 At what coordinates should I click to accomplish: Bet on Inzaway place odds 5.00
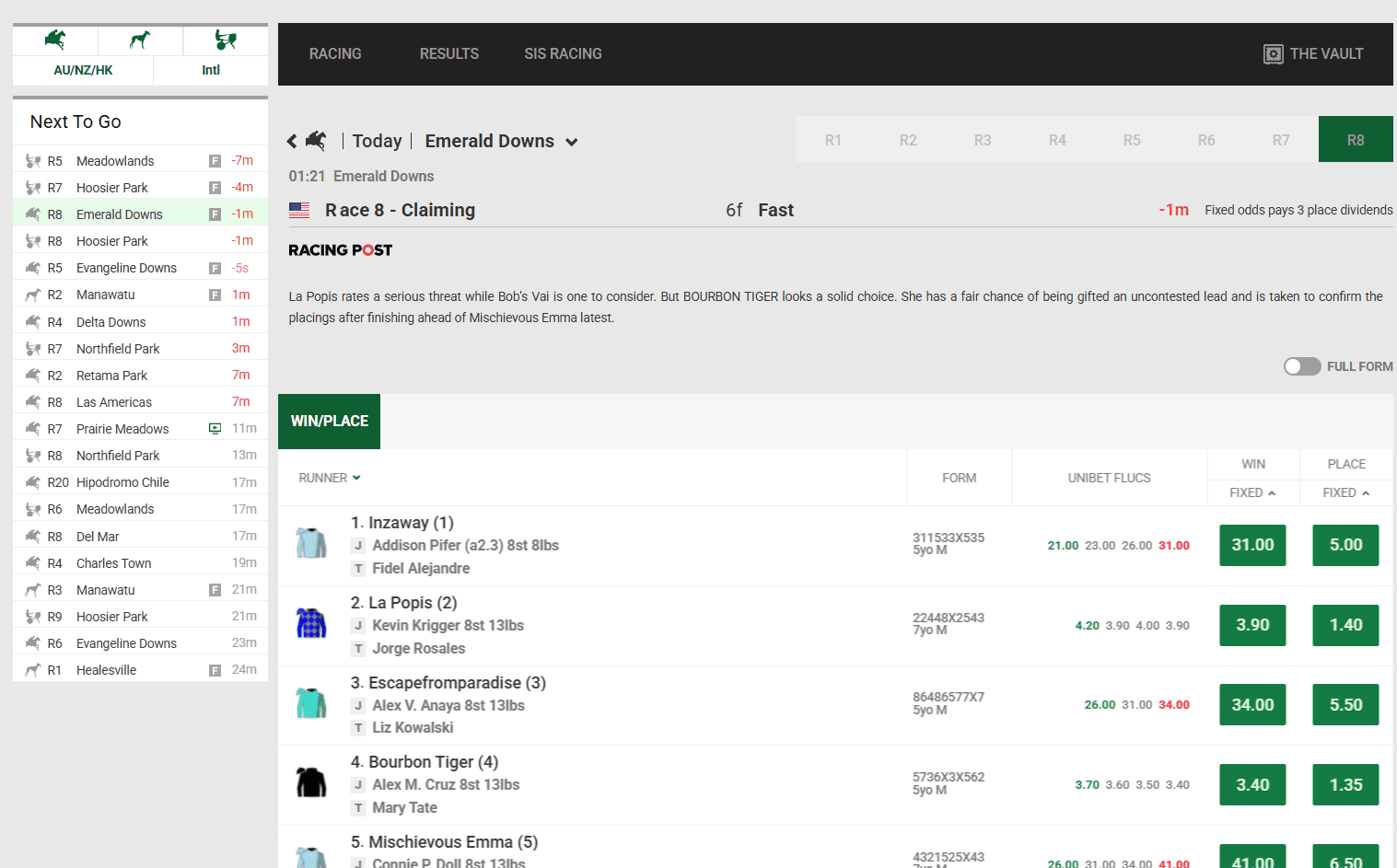point(1345,545)
